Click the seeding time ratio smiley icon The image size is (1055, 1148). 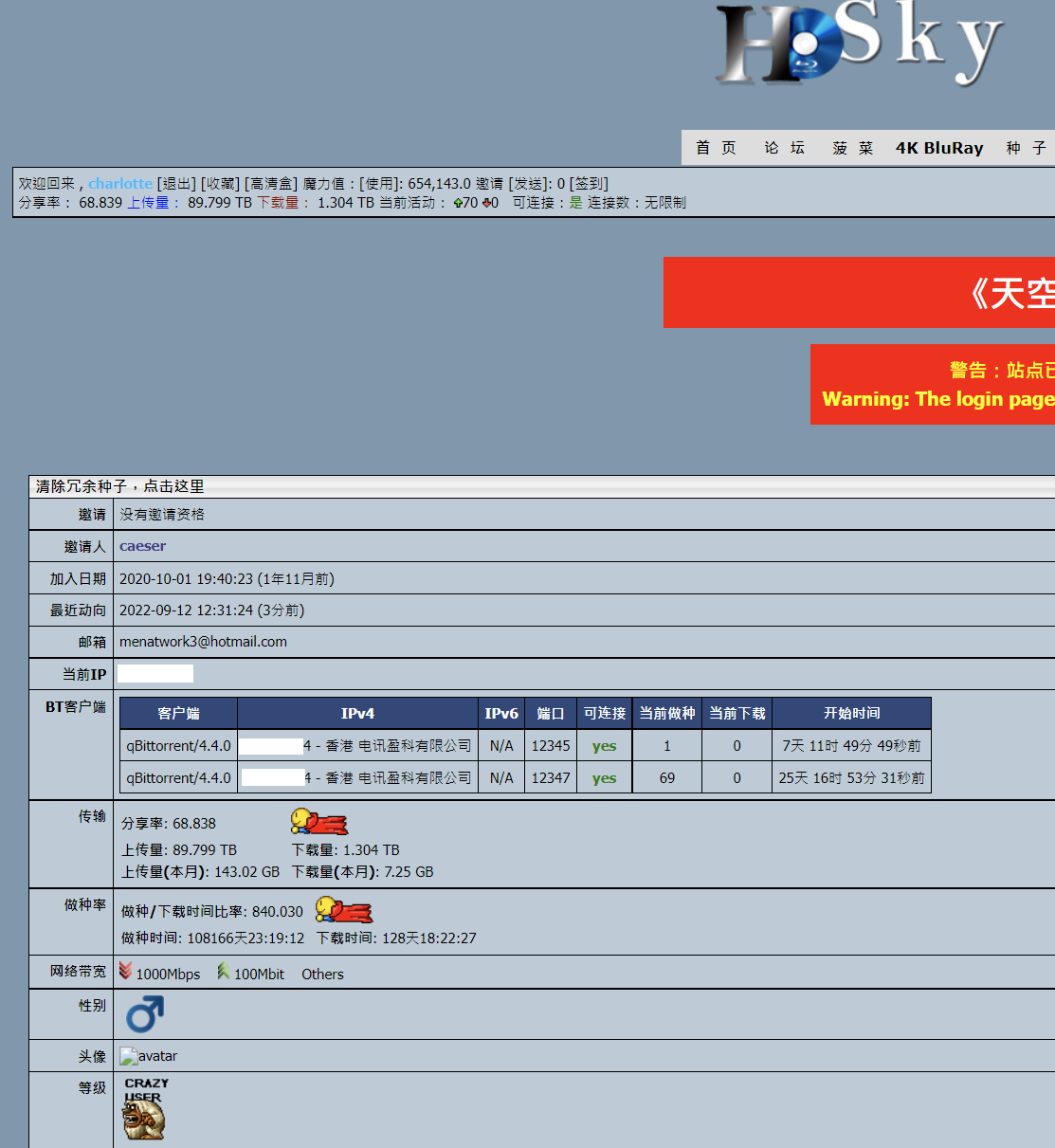pyautogui.click(x=343, y=911)
